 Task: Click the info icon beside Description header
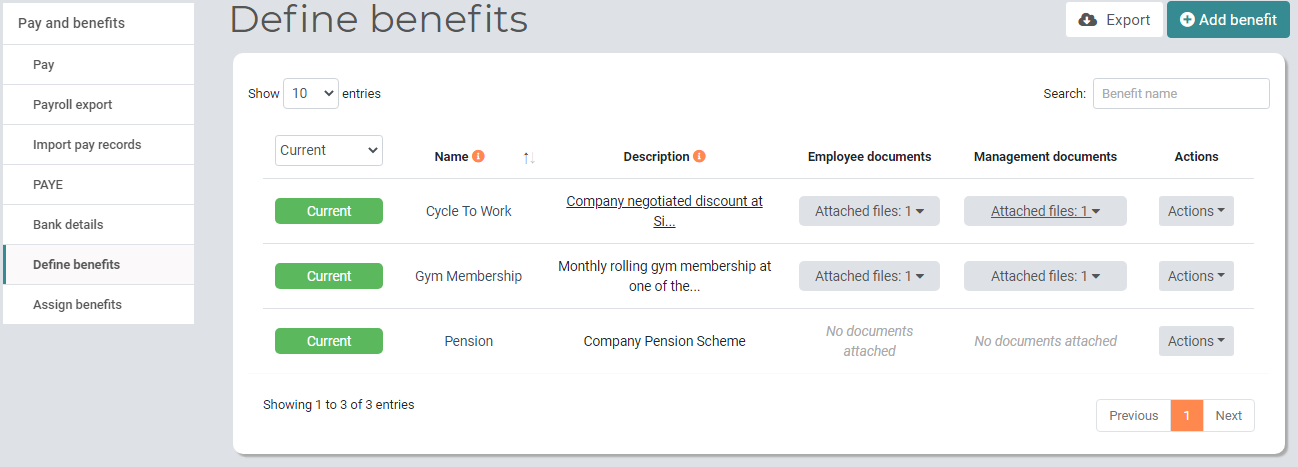[x=699, y=157]
